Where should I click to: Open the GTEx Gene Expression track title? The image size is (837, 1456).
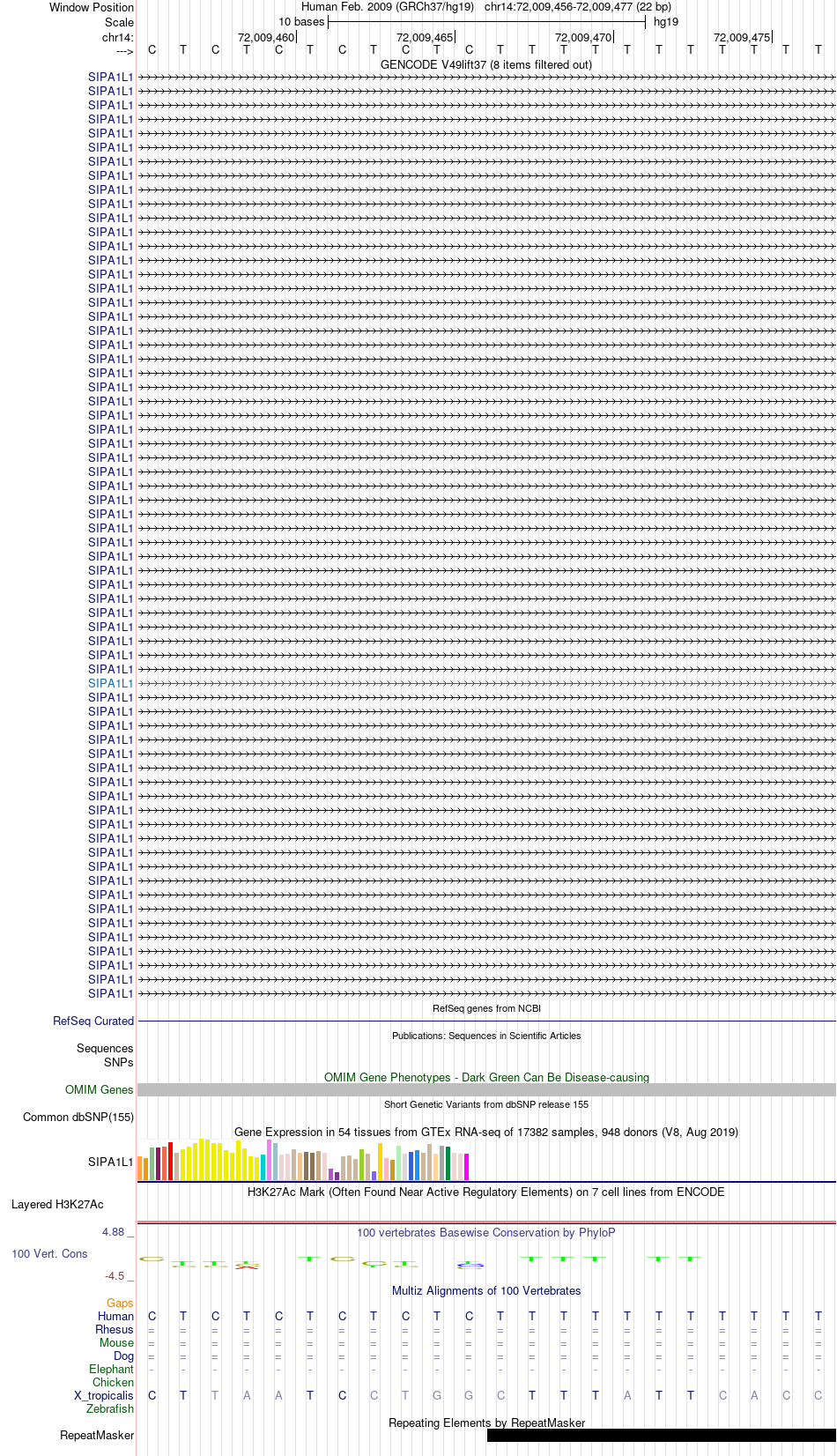click(x=486, y=1132)
